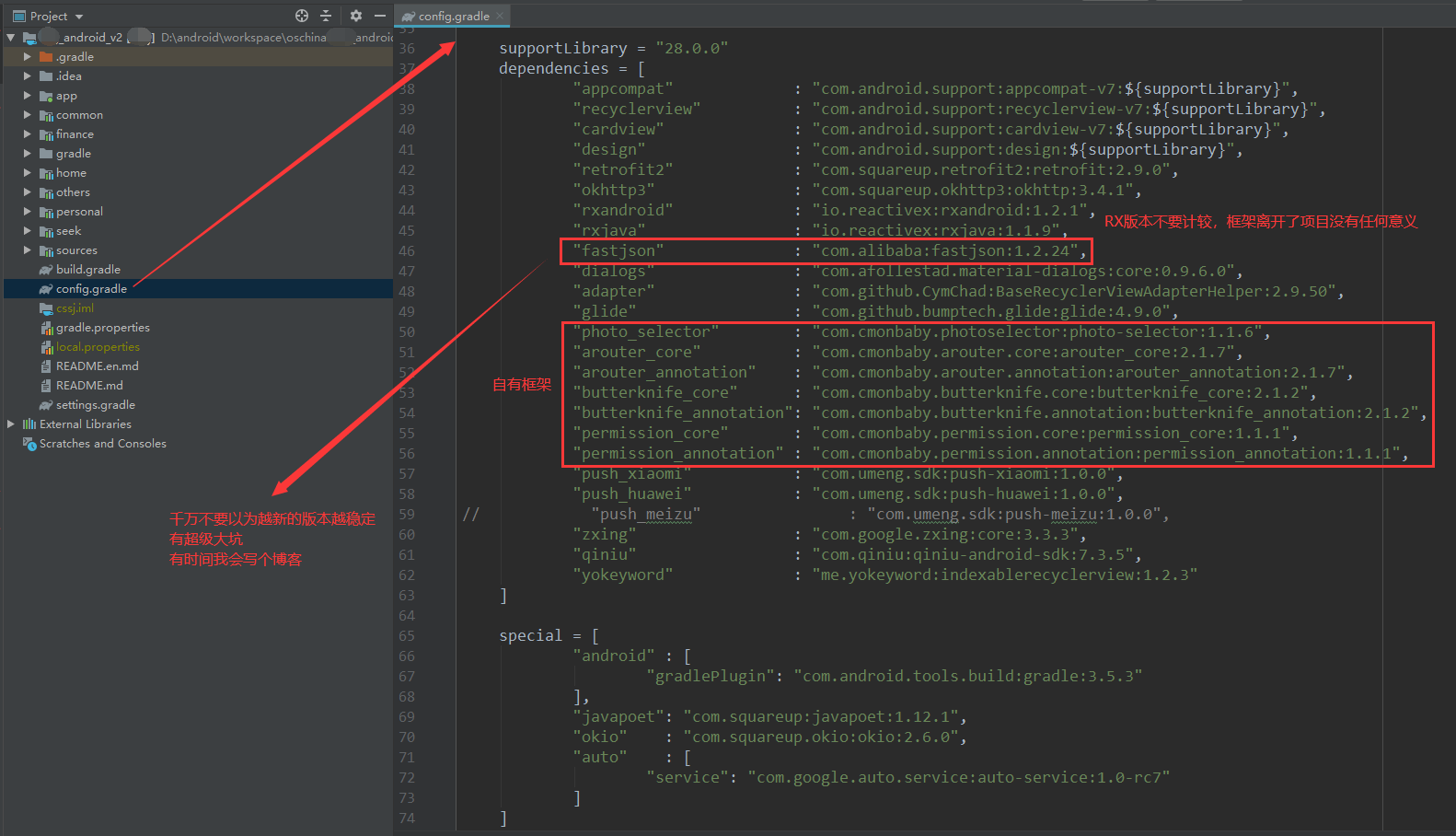The width and height of the screenshot is (1456, 836).
Task: Select the .gradle folder icon
Action: [46, 57]
